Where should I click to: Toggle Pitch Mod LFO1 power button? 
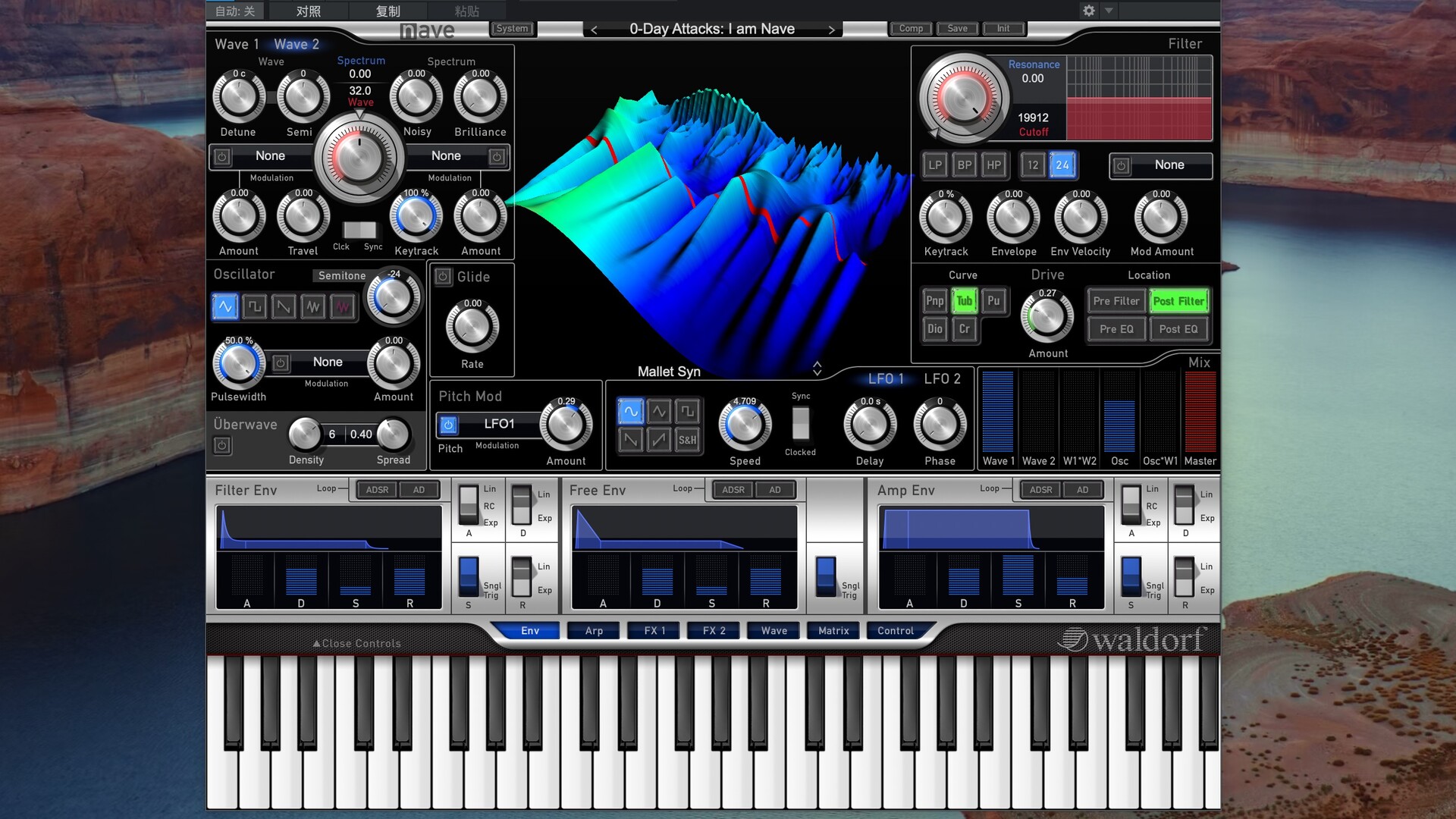[x=448, y=425]
